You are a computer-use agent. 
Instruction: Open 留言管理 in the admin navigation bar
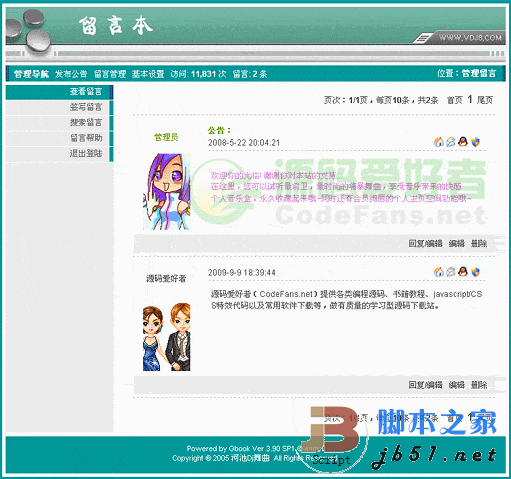coord(110,74)
